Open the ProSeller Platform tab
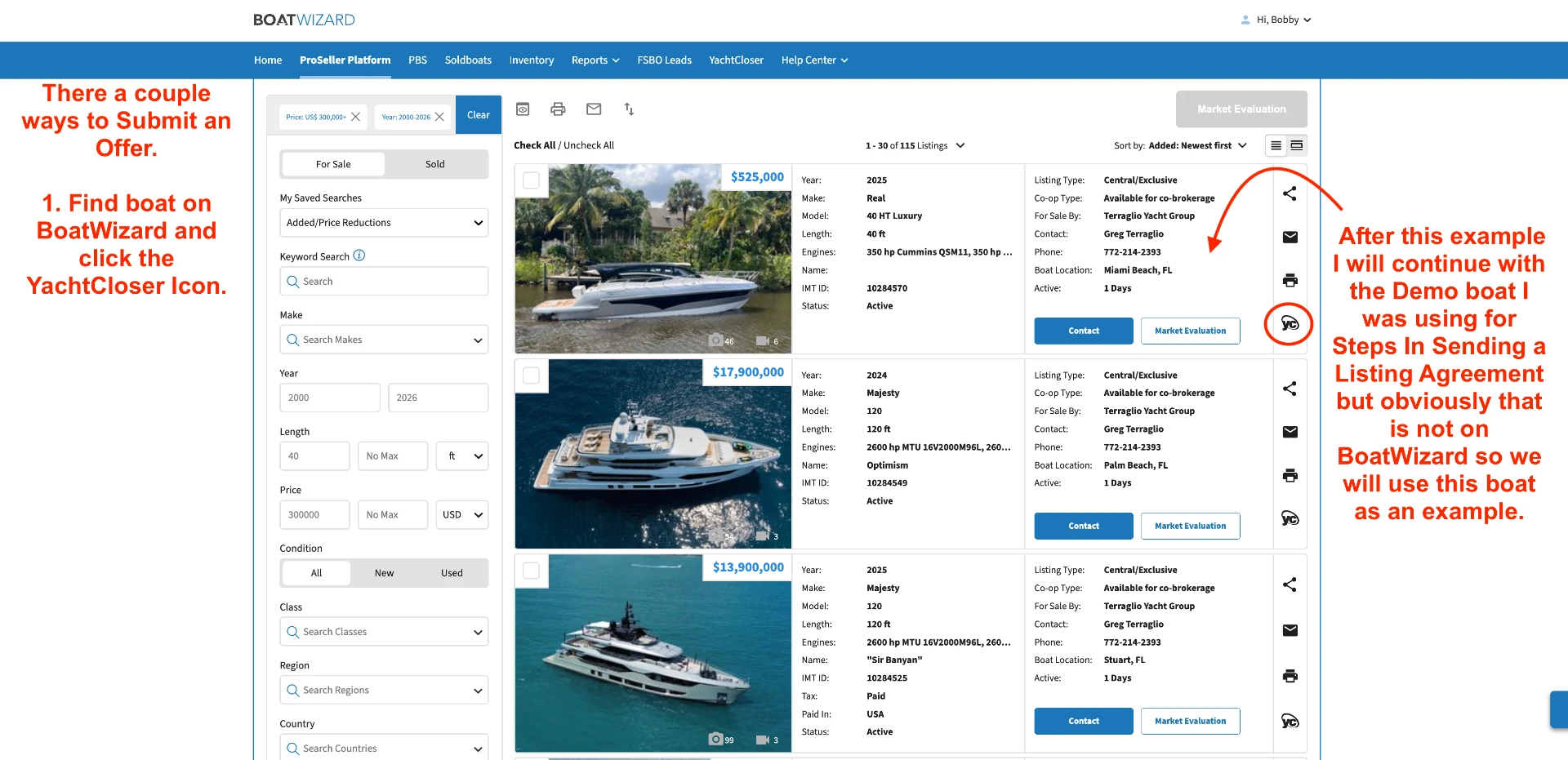This screenshot has width=1568, height=760. pyautogui.click(x=345, y=60)
